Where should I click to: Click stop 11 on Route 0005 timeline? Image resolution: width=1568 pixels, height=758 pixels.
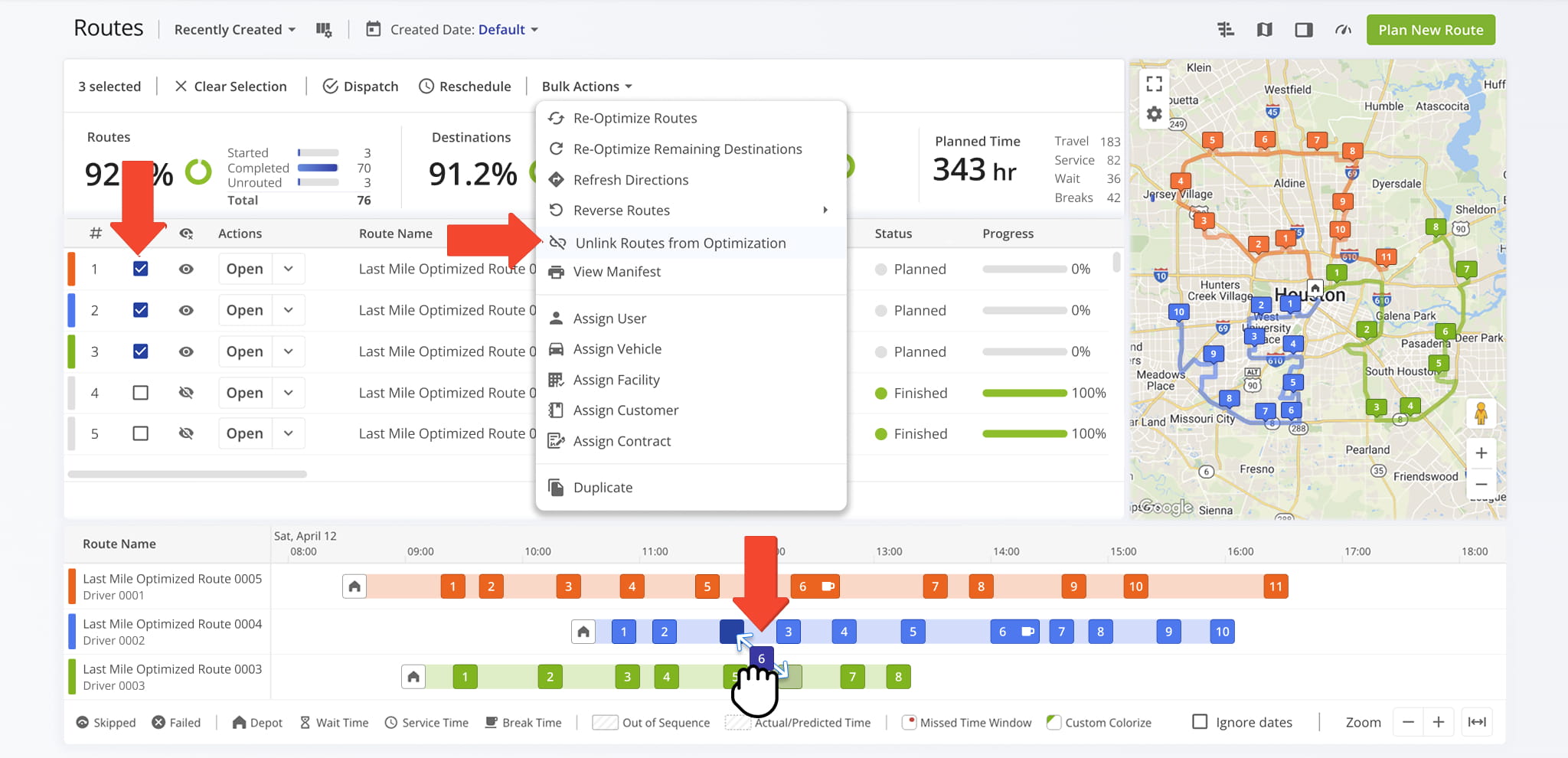pyautogui.click(x=1276, y=586)
